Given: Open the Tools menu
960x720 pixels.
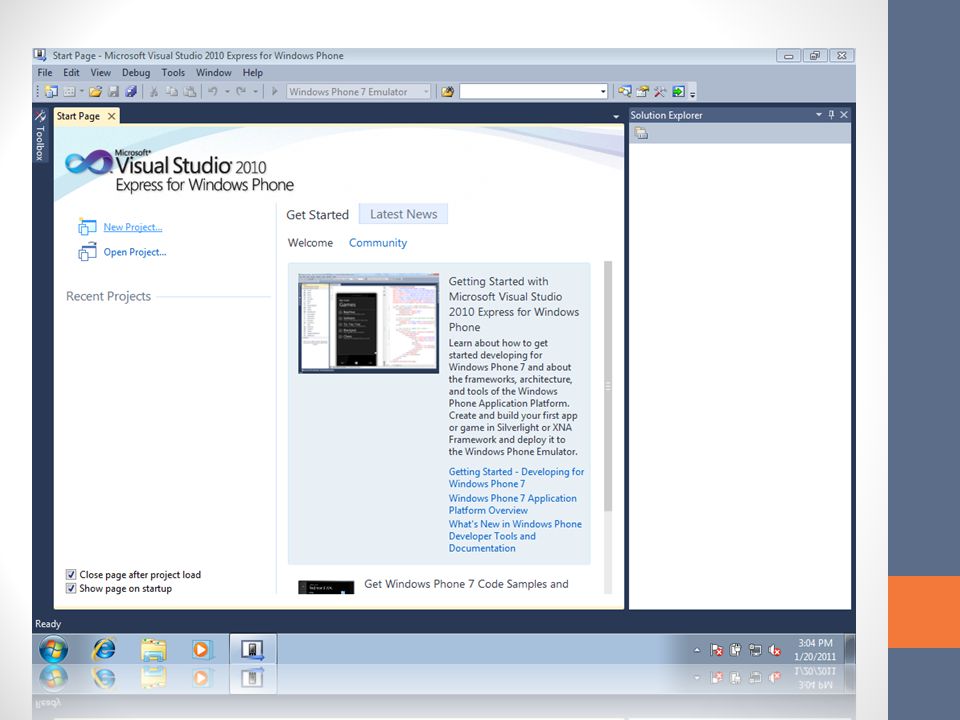Looking at the screenshot, I should [173, 72].
